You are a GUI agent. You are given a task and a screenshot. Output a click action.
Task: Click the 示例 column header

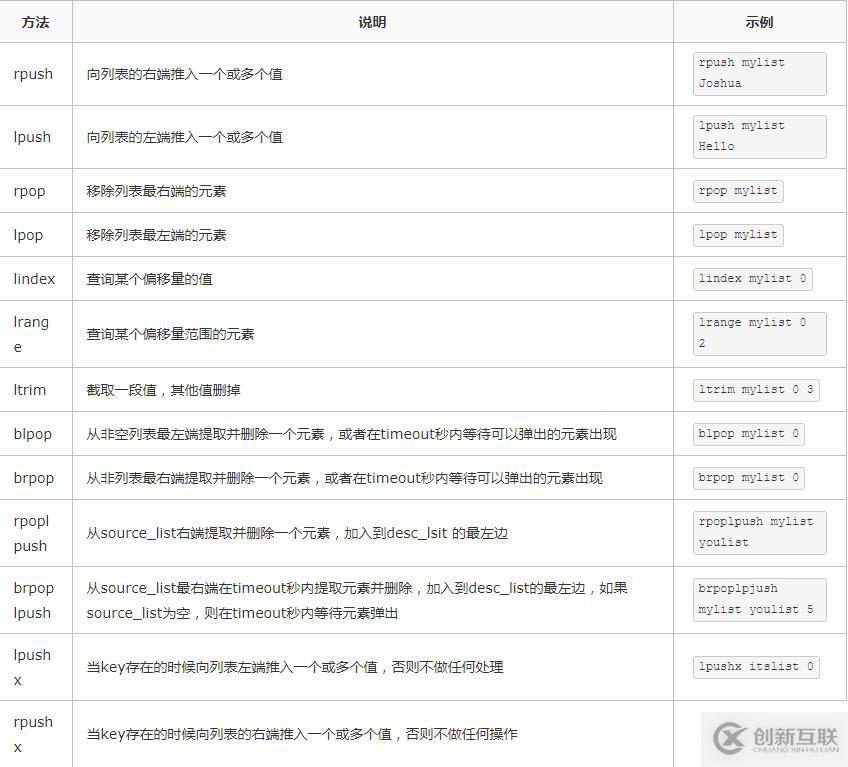[x=759, y=22]
